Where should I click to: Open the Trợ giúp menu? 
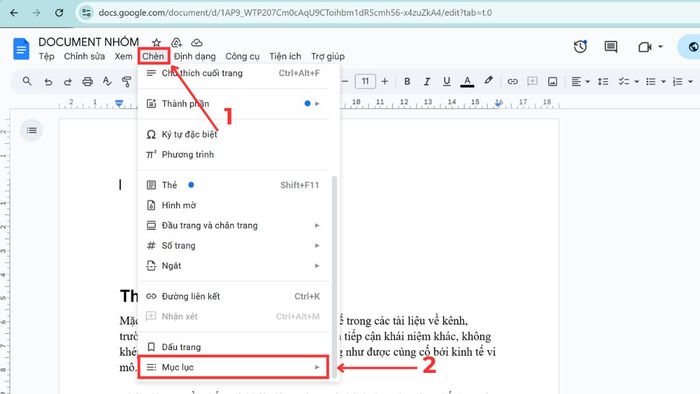pos(328,56)
